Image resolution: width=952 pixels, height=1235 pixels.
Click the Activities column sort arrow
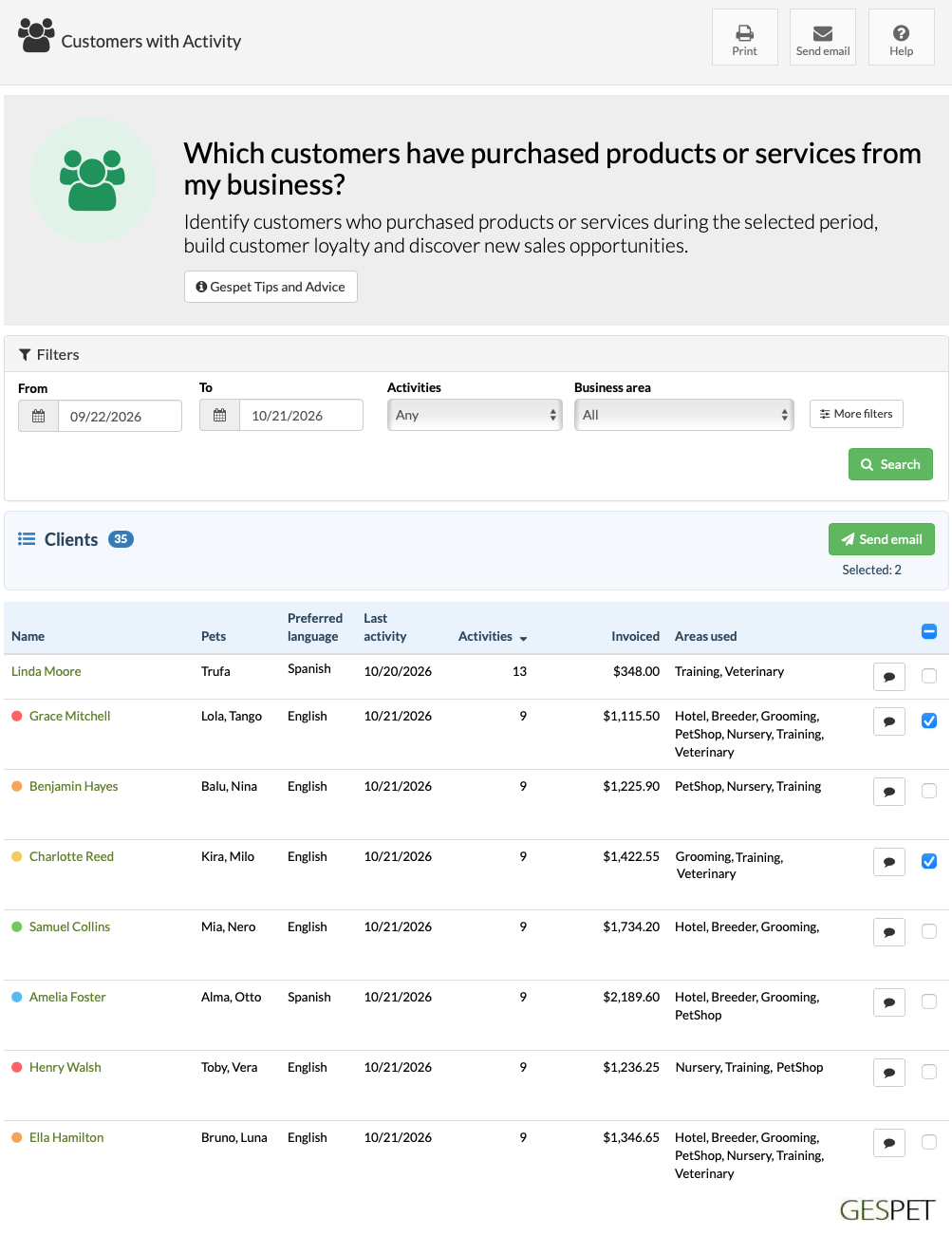tap(523, 638)
